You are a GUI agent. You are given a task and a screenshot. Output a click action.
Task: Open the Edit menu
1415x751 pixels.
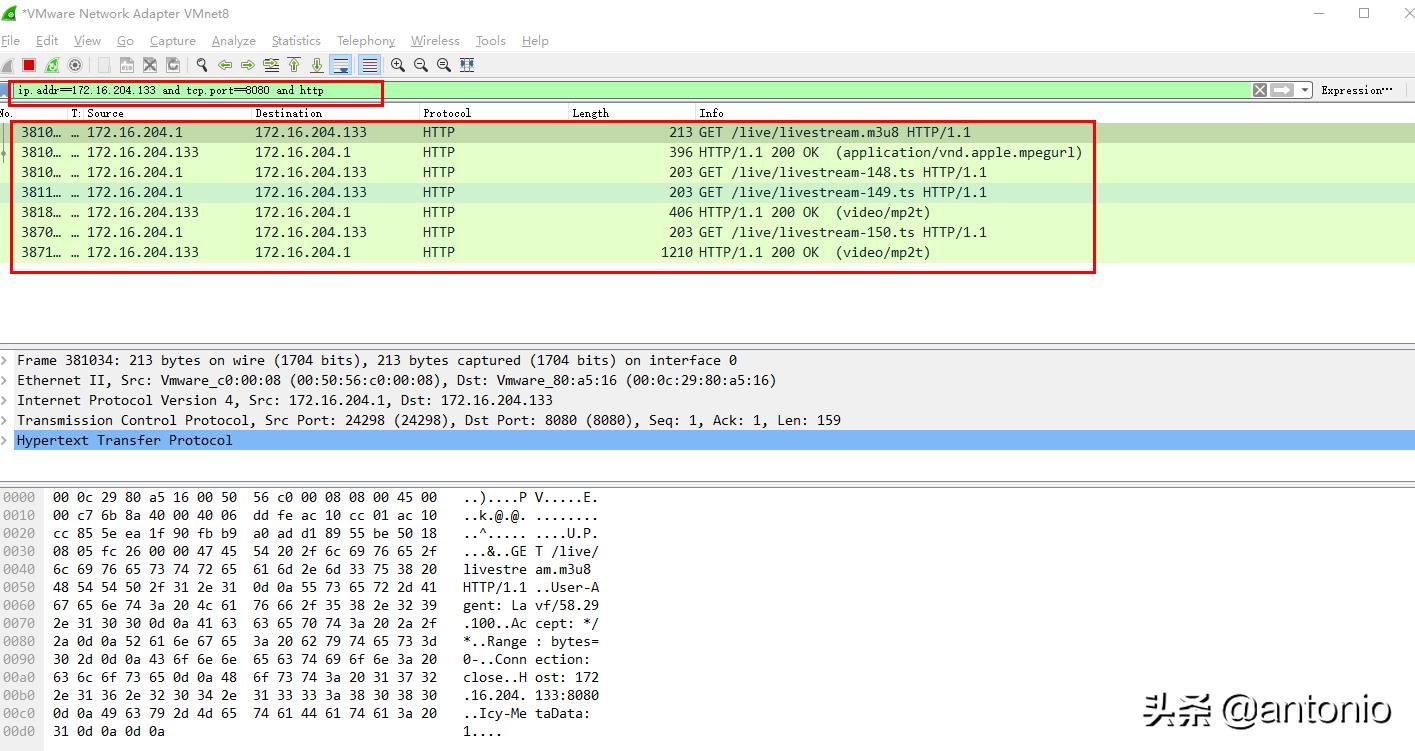[47, 41]
